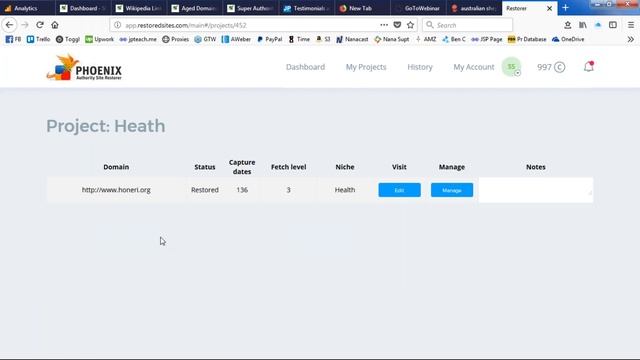Open the JSP Page bookmark
640x360 pixels.
point(487,39)
